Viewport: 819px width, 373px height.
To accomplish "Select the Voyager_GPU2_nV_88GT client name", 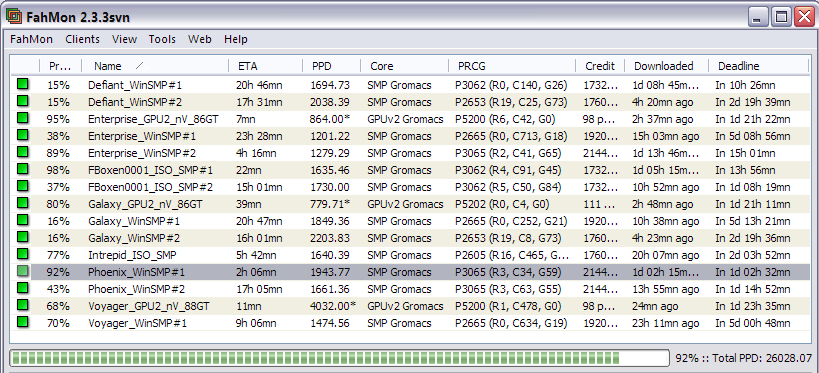I will coord(150,306).
